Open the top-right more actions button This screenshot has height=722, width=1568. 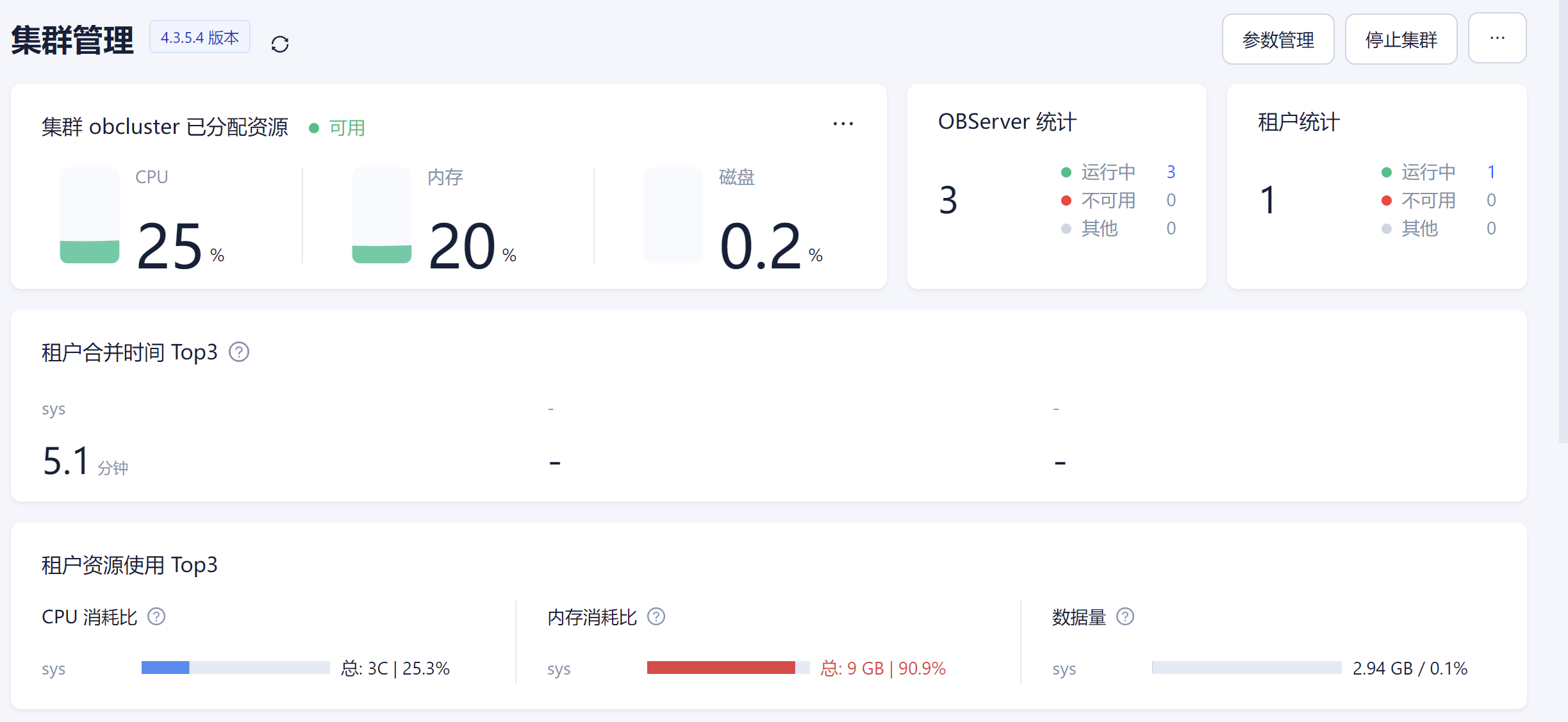coord(1497,38)
